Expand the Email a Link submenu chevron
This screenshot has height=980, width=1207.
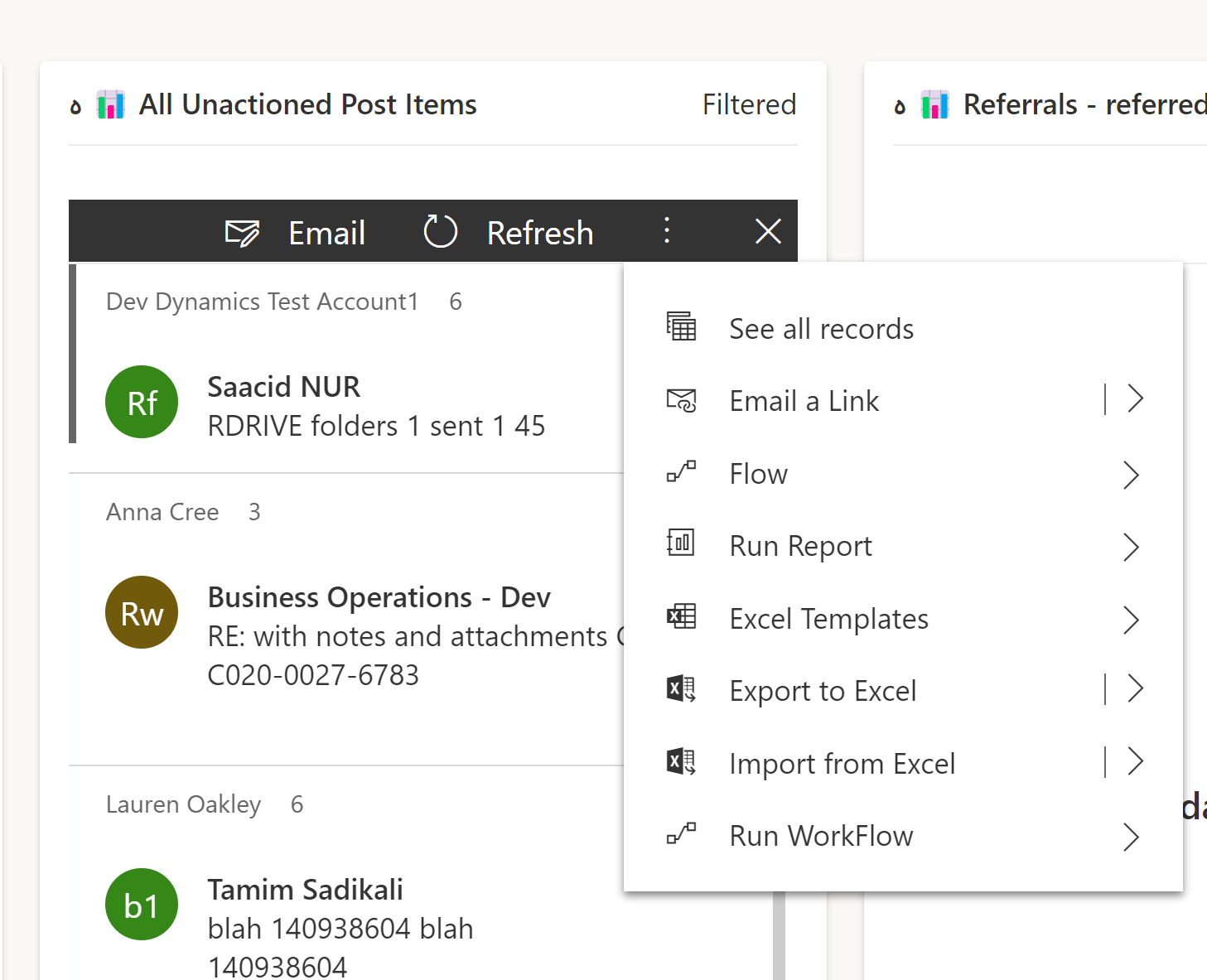pyautogui.click(x=1135, y=399)
